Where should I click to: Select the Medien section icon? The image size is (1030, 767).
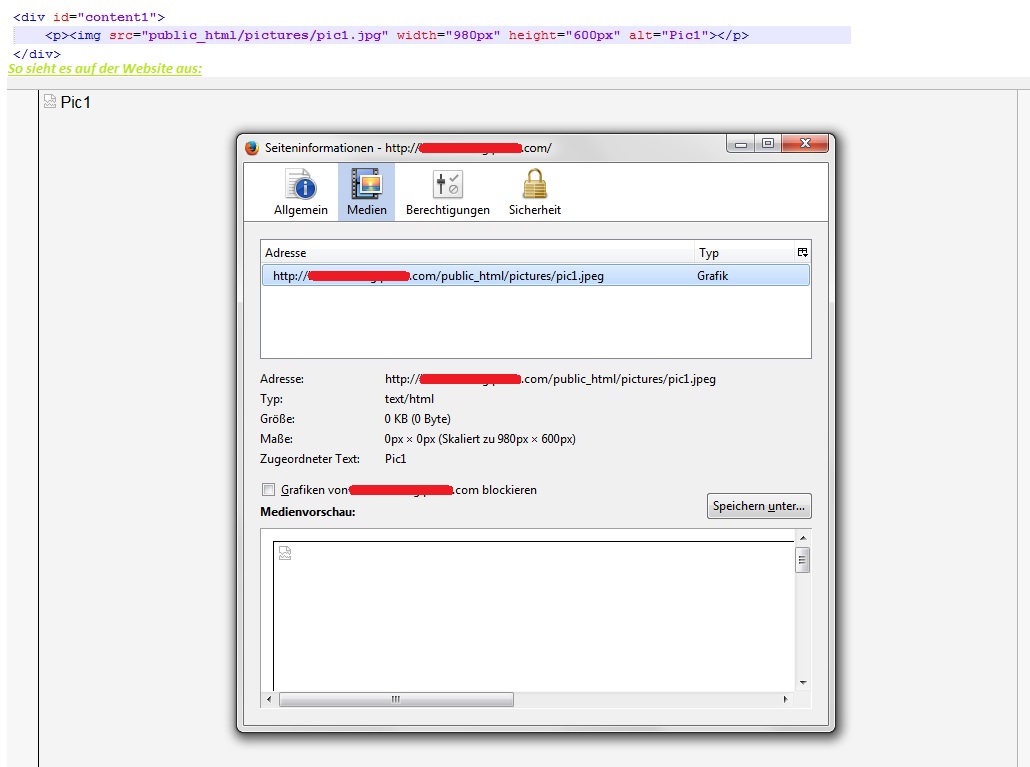coord(366,191)
